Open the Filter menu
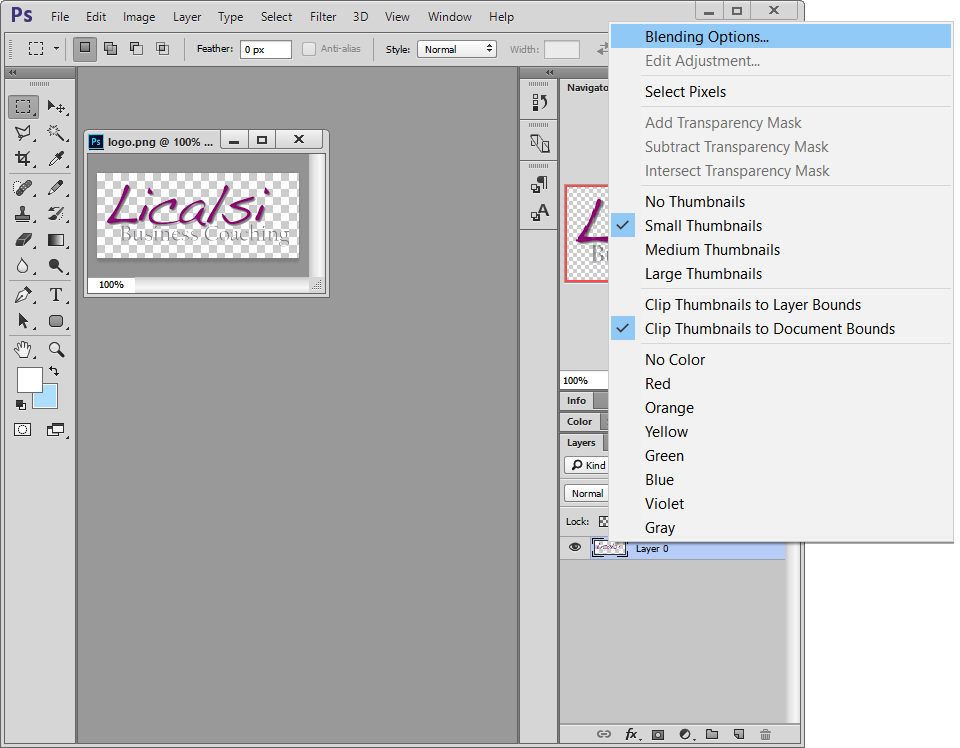This screenshot has height=748, width=960. 323,17
